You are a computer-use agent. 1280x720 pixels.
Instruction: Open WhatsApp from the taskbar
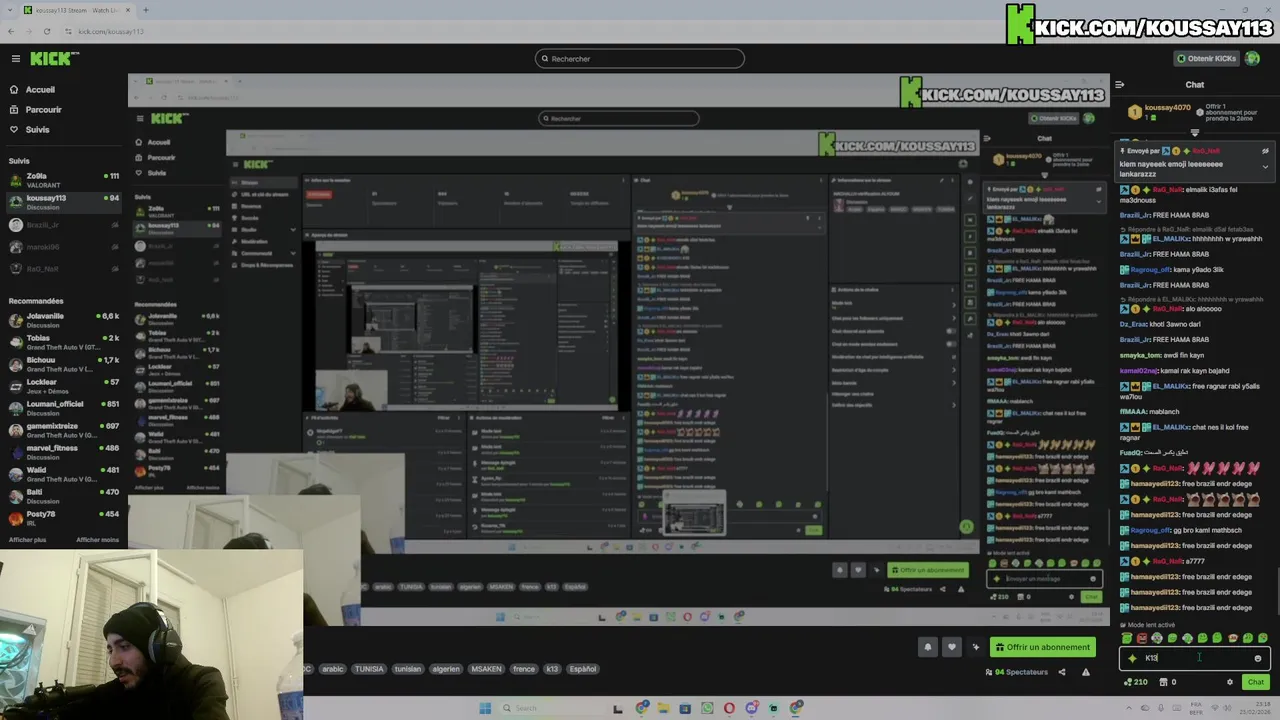707,708
